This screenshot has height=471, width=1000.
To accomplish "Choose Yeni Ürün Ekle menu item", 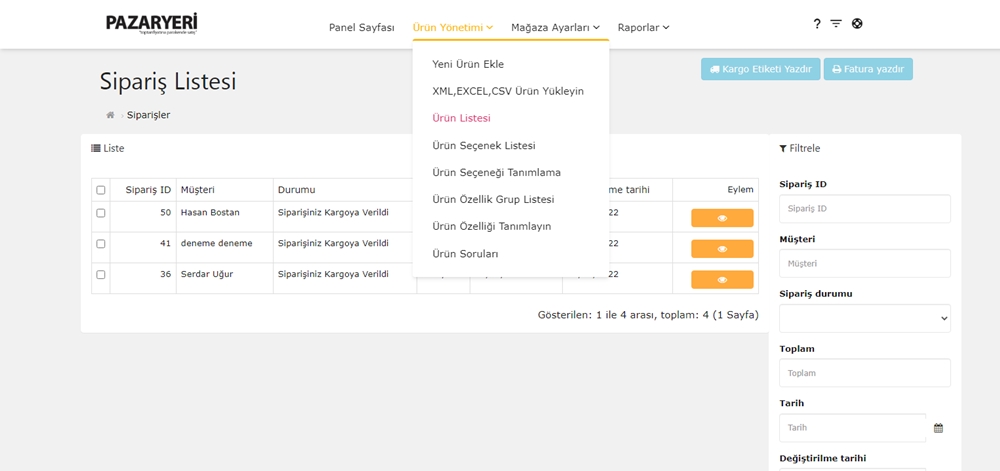I will click(x=468, y=64).
